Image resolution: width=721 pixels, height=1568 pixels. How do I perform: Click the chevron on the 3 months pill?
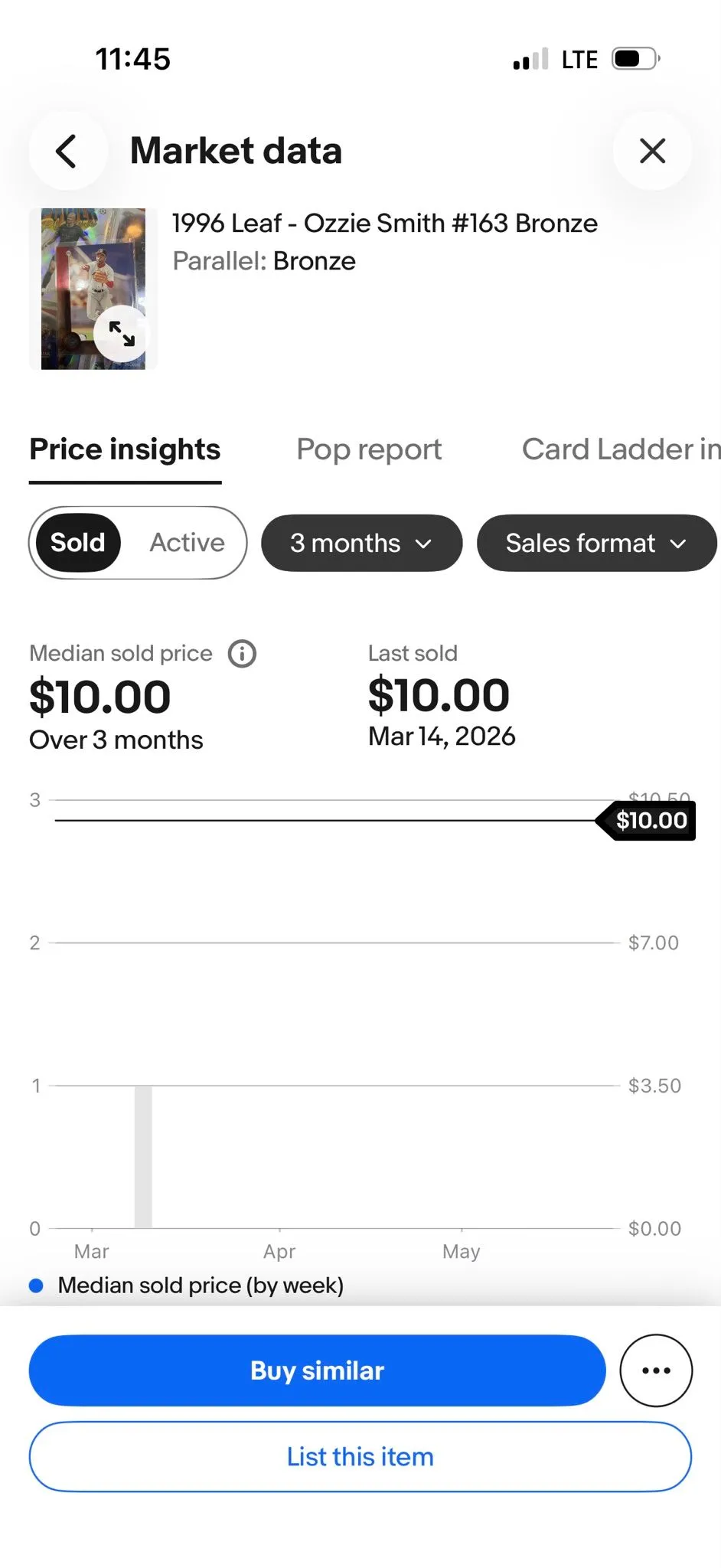point(423,544)
